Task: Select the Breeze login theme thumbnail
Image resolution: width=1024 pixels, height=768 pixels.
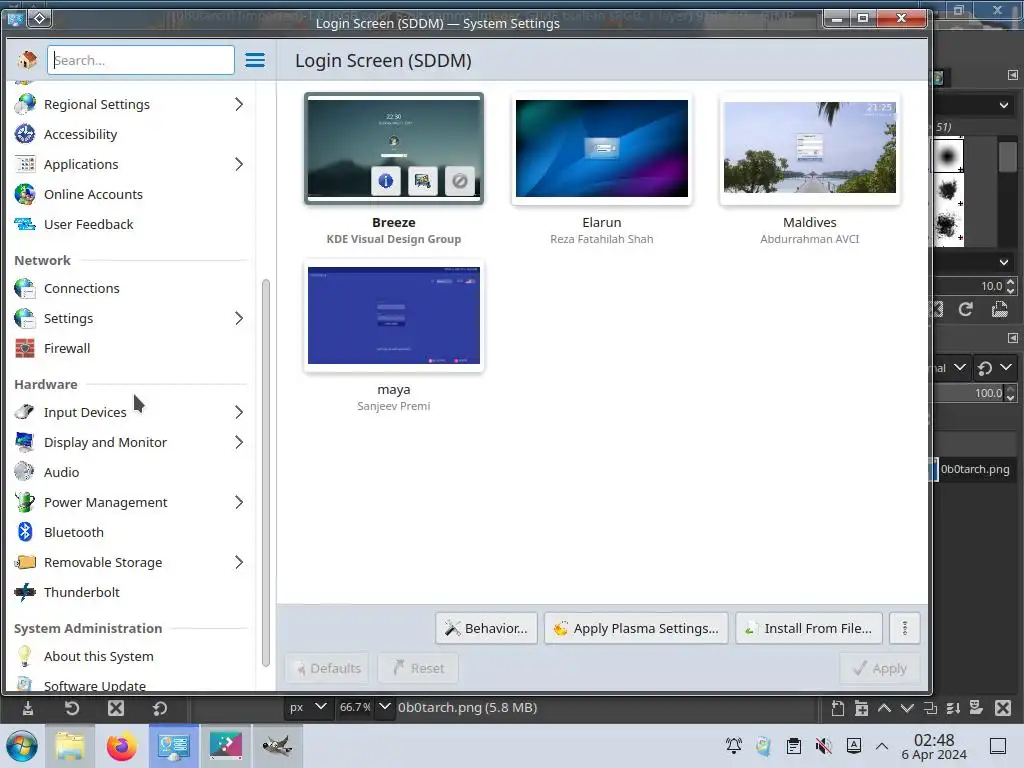Action: click(x=394, y=148)
